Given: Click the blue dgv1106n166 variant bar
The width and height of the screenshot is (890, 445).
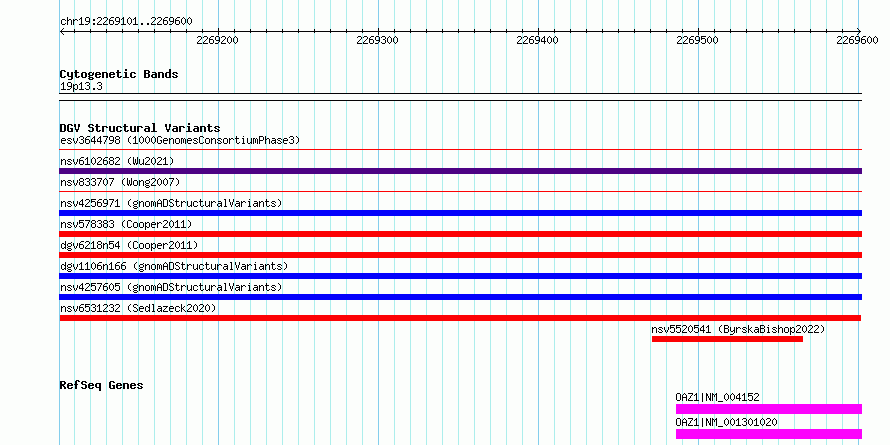Looking at the screenshot, I should click(x=461, y=276).
